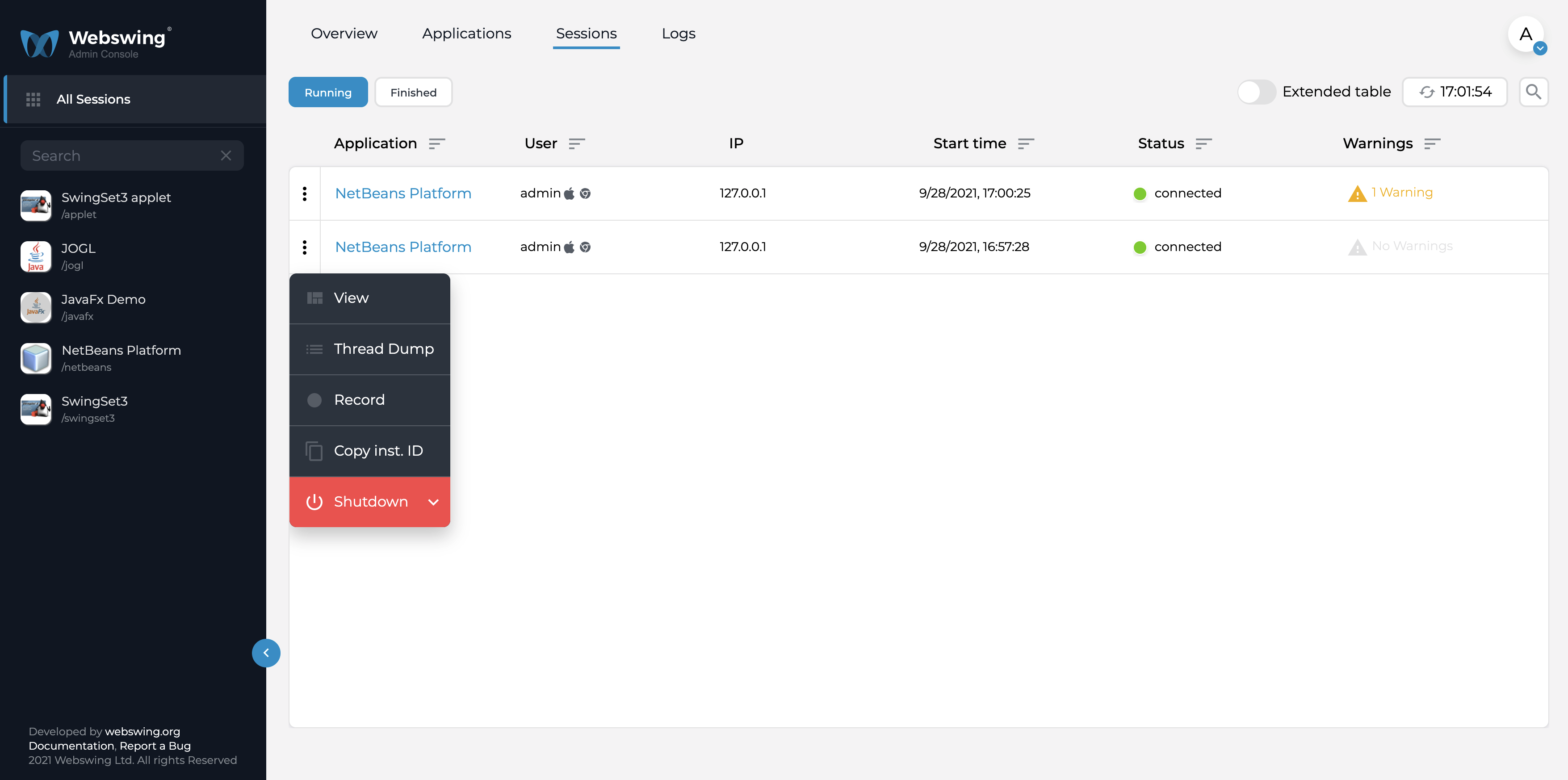Open the search magnifier in the toolbar
Viewport: 1568px width, 780px height.
1533,92
